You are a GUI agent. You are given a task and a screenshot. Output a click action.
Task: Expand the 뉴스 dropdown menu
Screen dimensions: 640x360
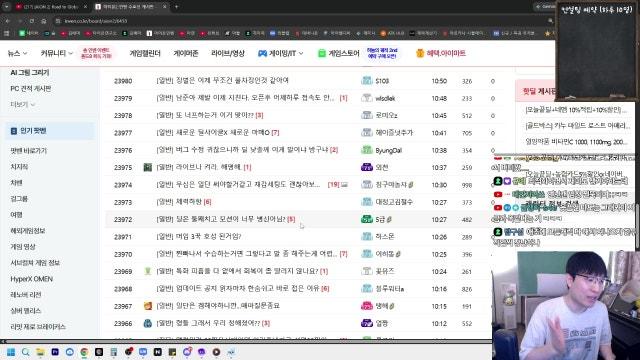pos(18,53)
